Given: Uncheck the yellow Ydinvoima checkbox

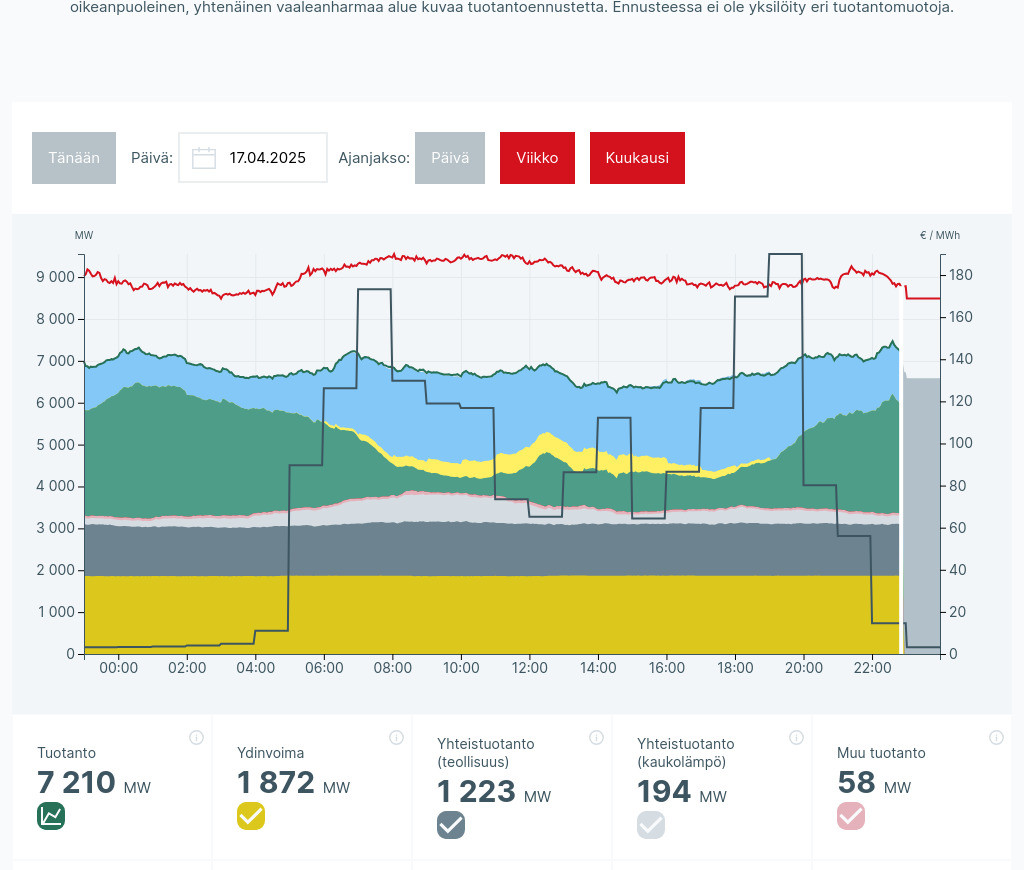Looking at the screenshot, I should (251, 816).
